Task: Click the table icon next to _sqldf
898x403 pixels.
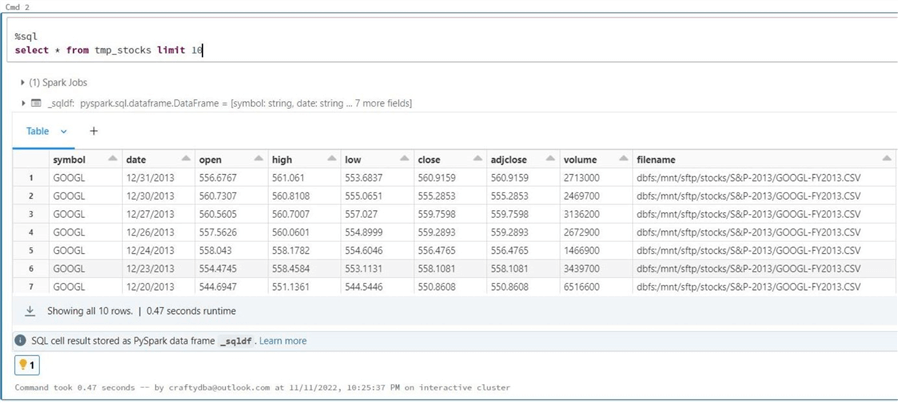Action: pyautogui.click(x=36, y=103)
